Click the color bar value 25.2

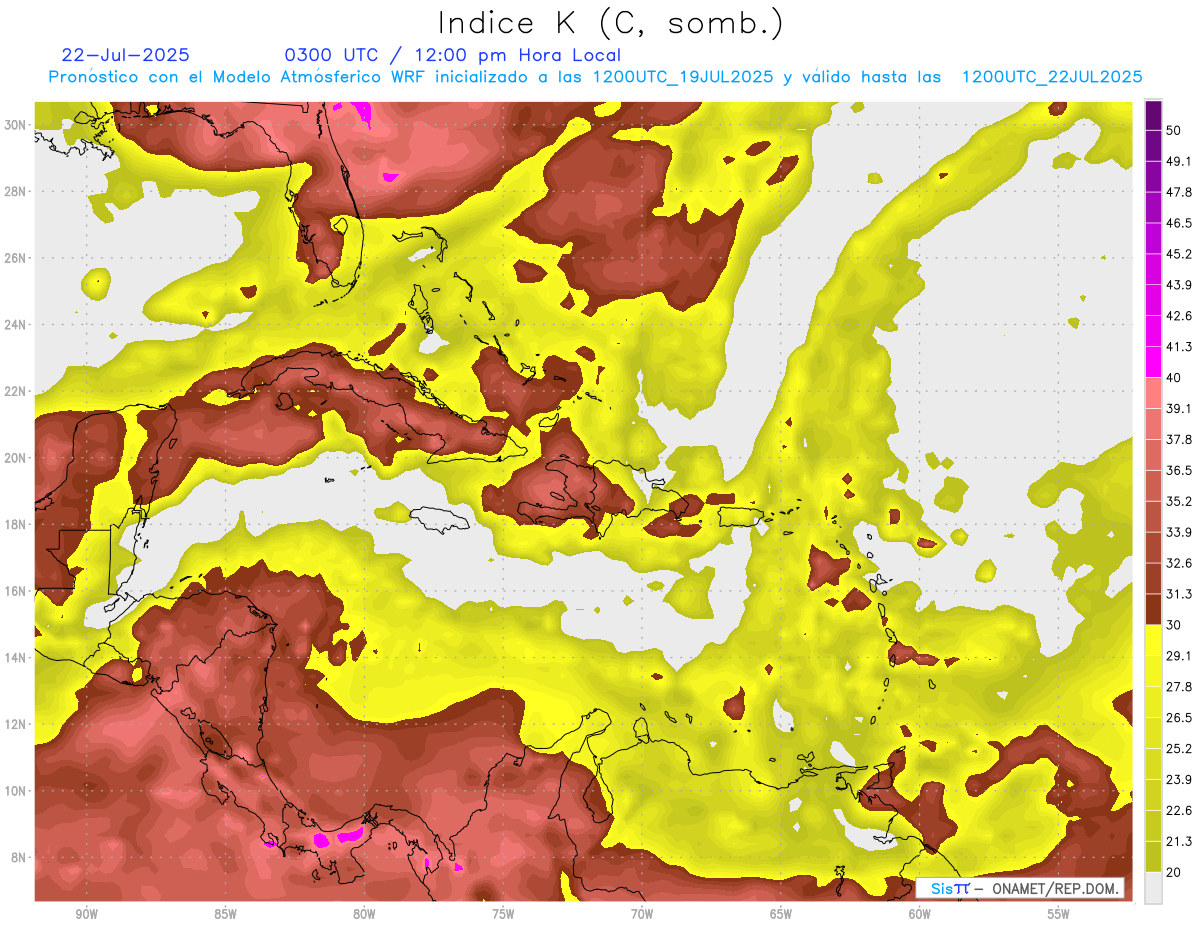[1178, 749]
